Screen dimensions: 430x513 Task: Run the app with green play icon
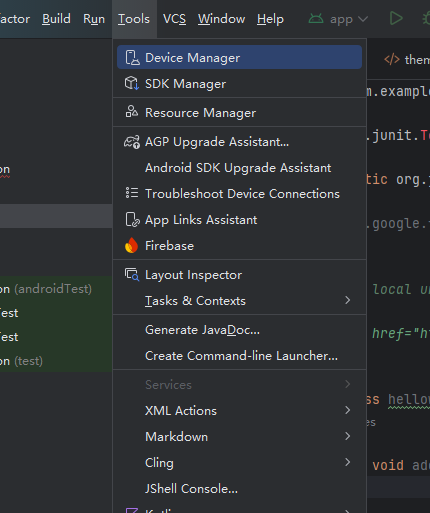396,18
